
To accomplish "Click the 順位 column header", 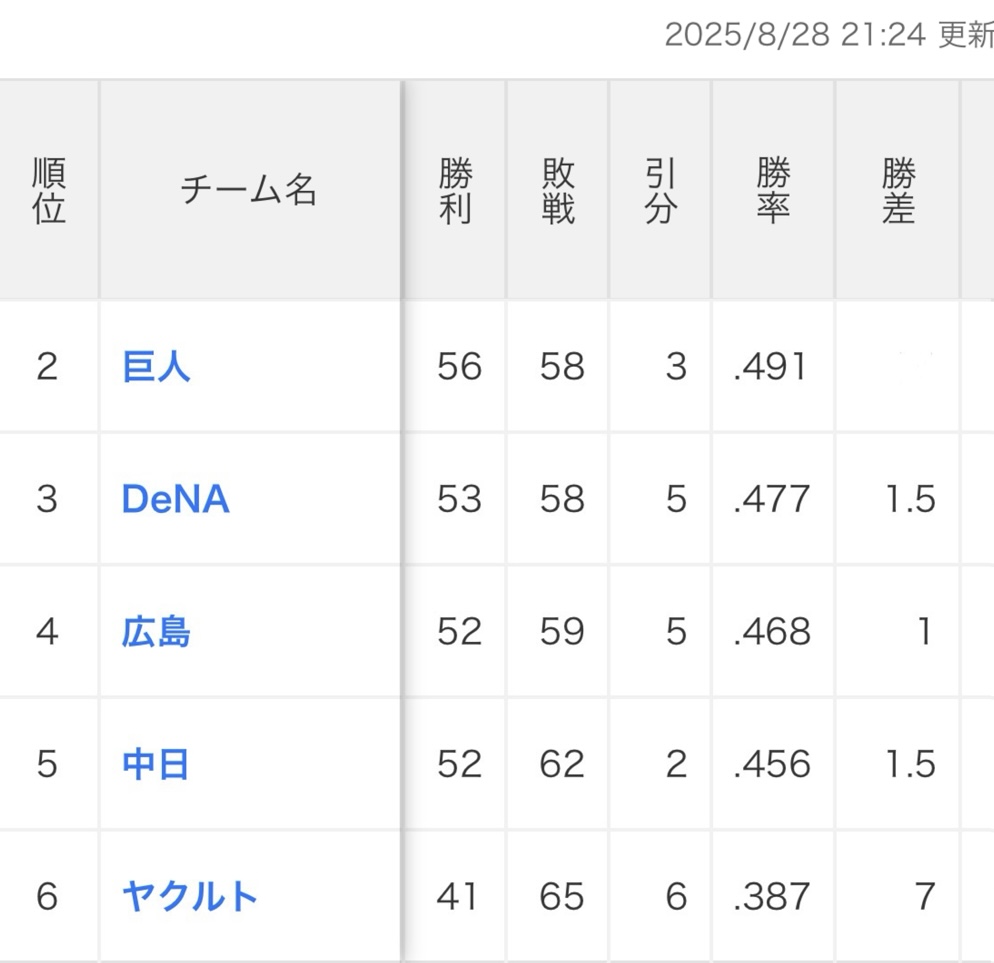I will (48, 190).
